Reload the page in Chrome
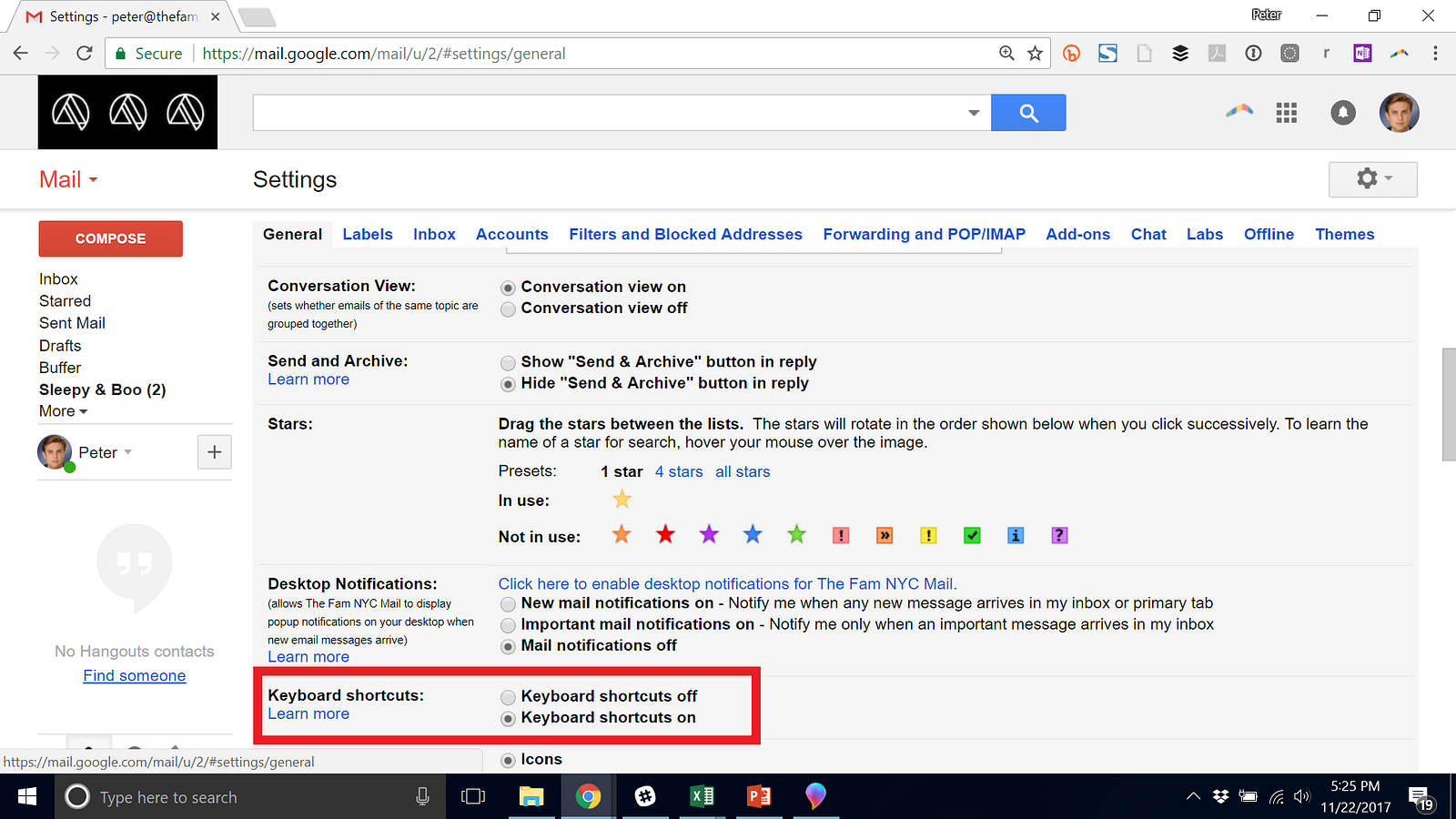Screen dimensions: 1456x819 point(85,54)
